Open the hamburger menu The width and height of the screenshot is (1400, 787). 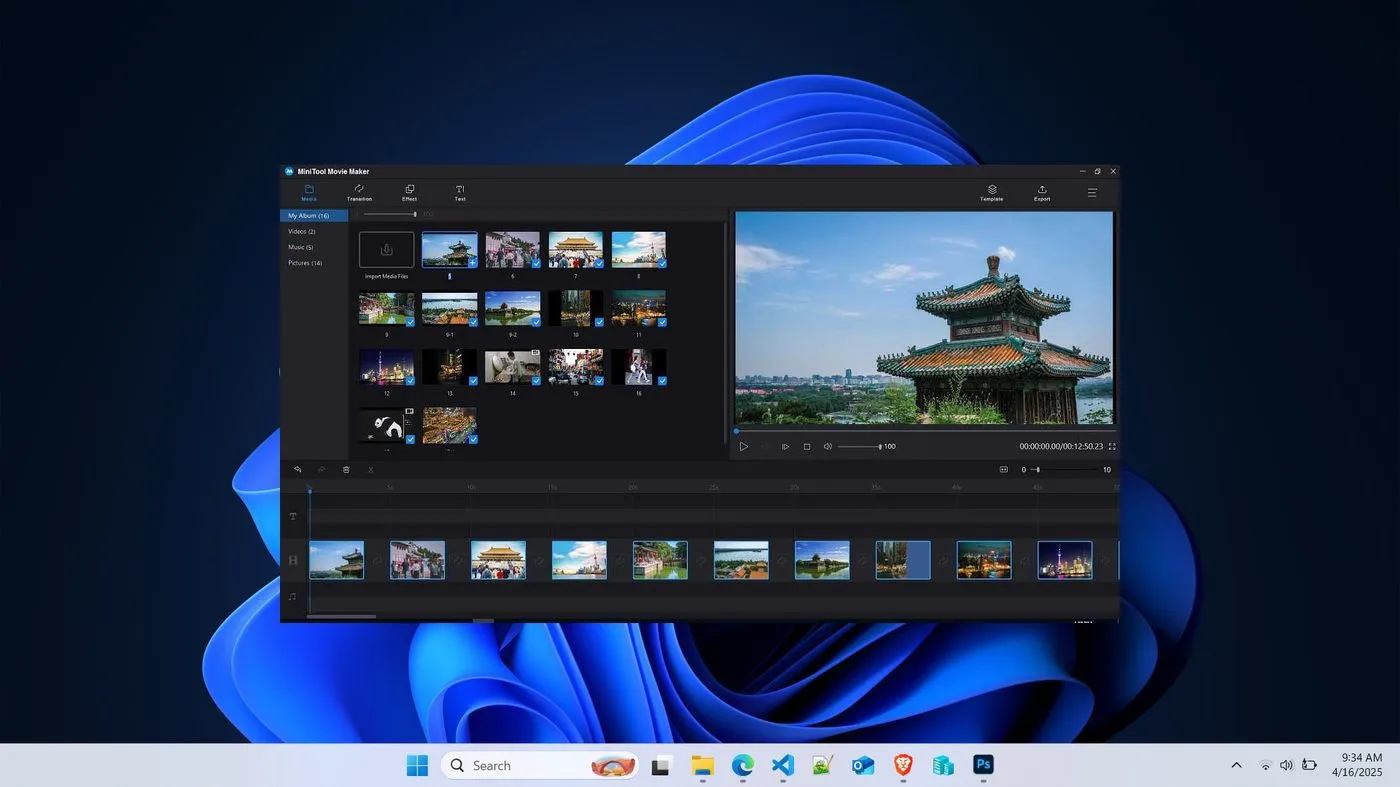pos(1092,192)
